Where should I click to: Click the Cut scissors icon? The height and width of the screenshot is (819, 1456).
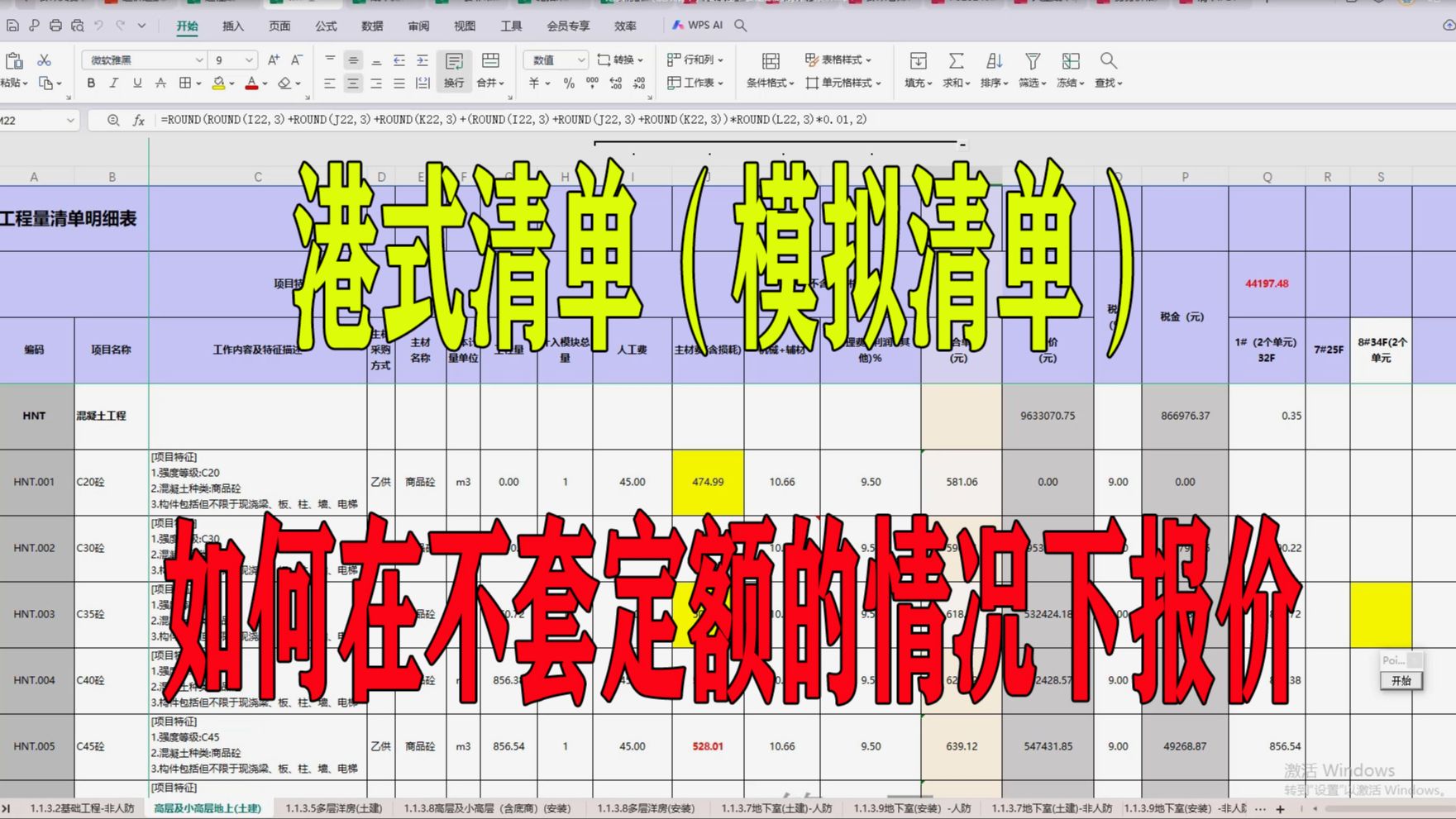45,60
